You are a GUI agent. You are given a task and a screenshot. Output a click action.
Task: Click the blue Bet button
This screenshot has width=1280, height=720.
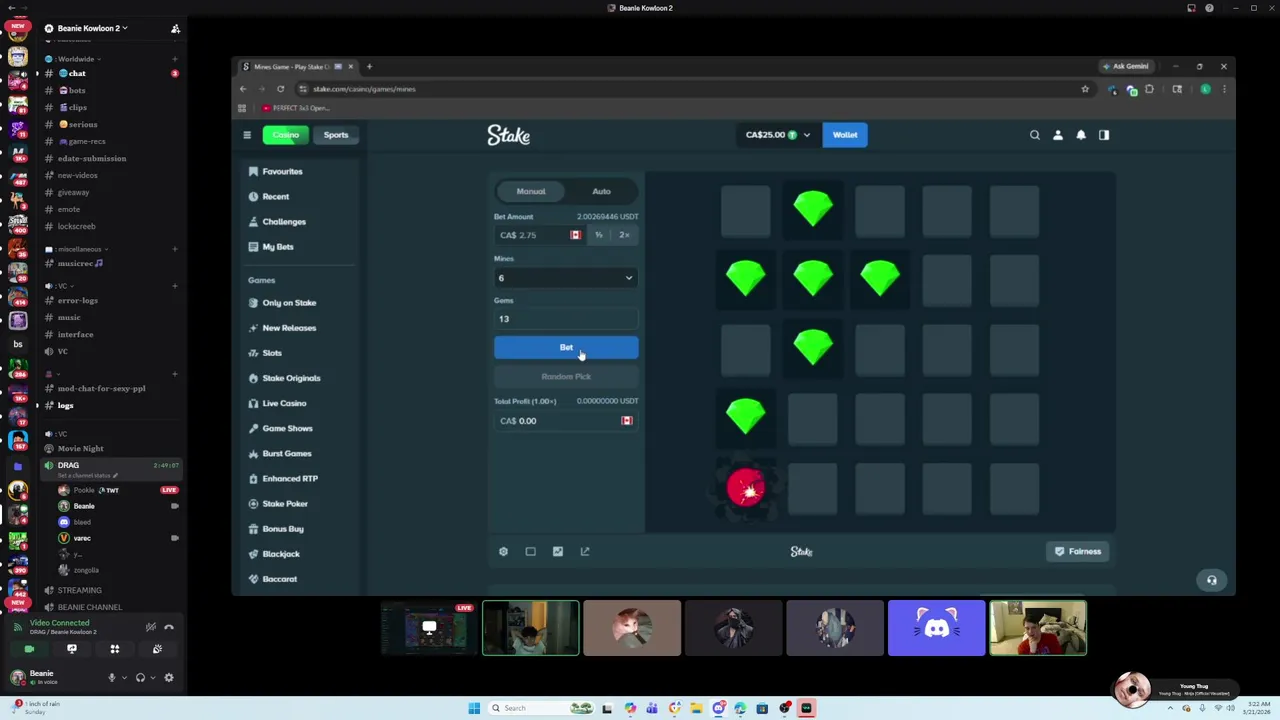(x=566, y=347)
